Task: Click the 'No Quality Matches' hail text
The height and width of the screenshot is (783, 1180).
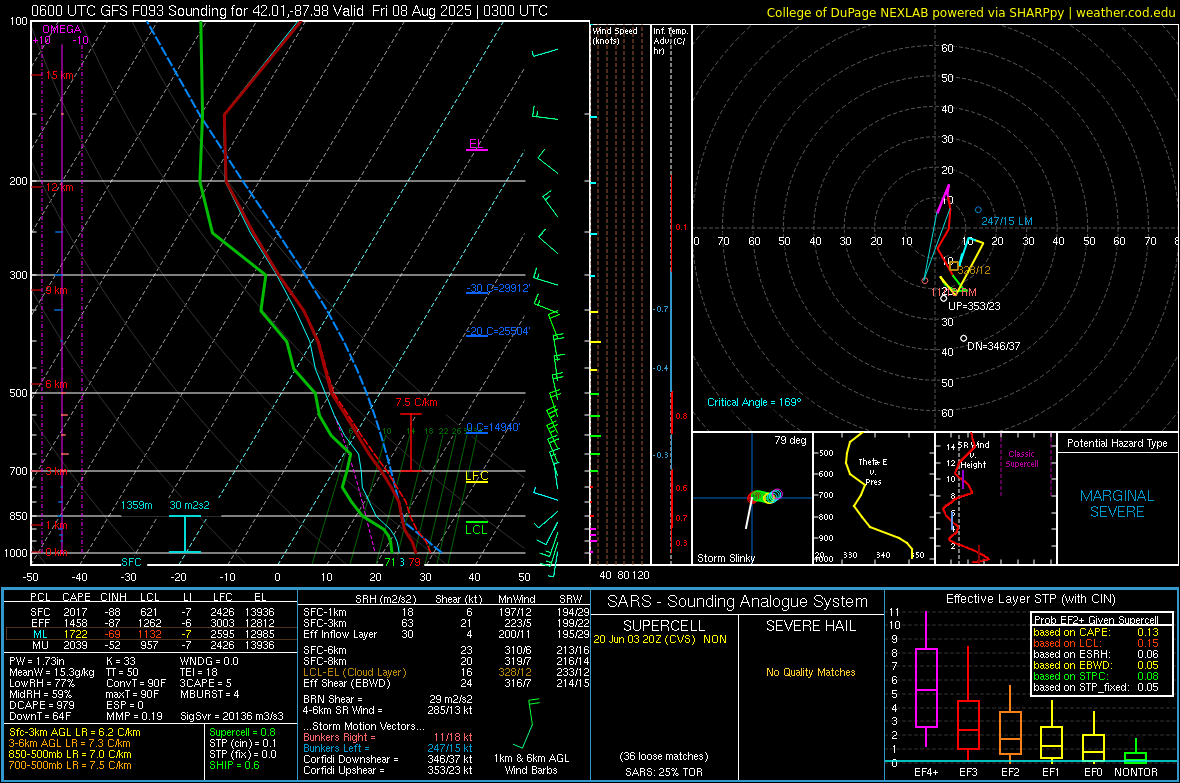Action: [x=810, y=672]
